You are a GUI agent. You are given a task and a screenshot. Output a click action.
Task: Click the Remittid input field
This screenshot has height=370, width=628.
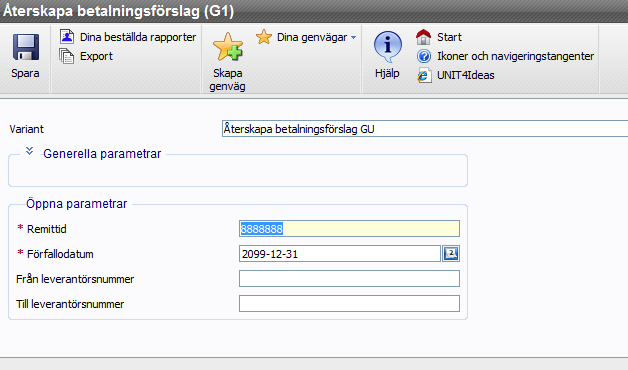click(x=349, y=229)
